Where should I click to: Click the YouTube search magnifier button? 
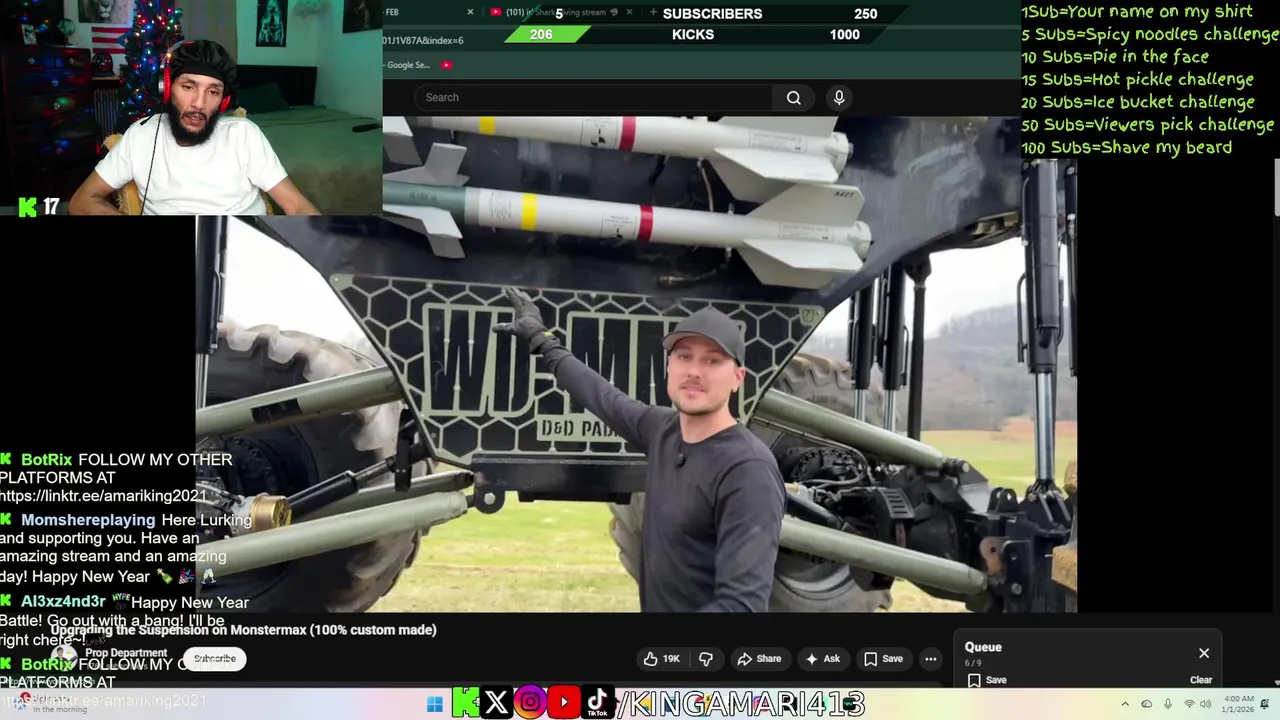coord(793,97)
